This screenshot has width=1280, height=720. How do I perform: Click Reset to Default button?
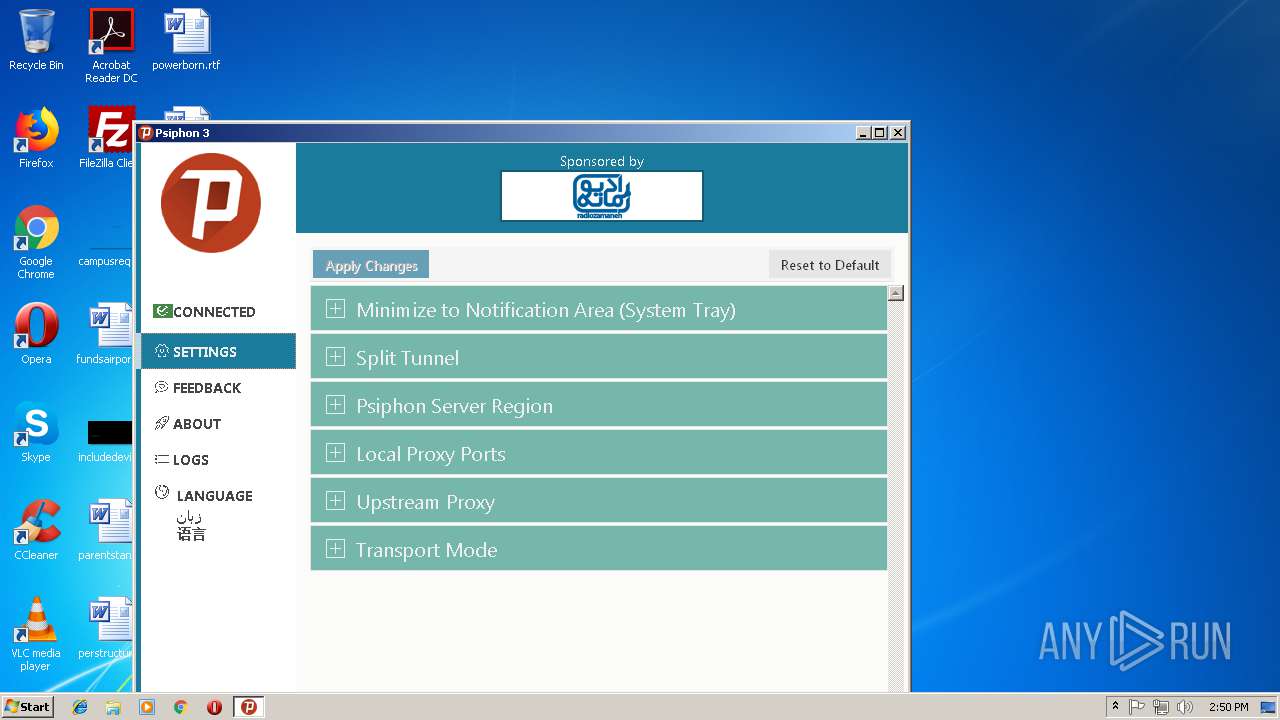tap(830, 265)
